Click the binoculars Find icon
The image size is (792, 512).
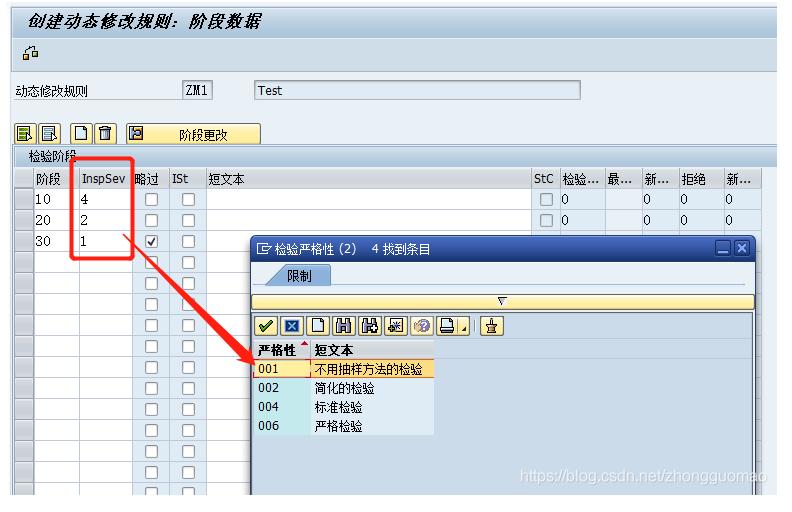[x=343, y=326]
